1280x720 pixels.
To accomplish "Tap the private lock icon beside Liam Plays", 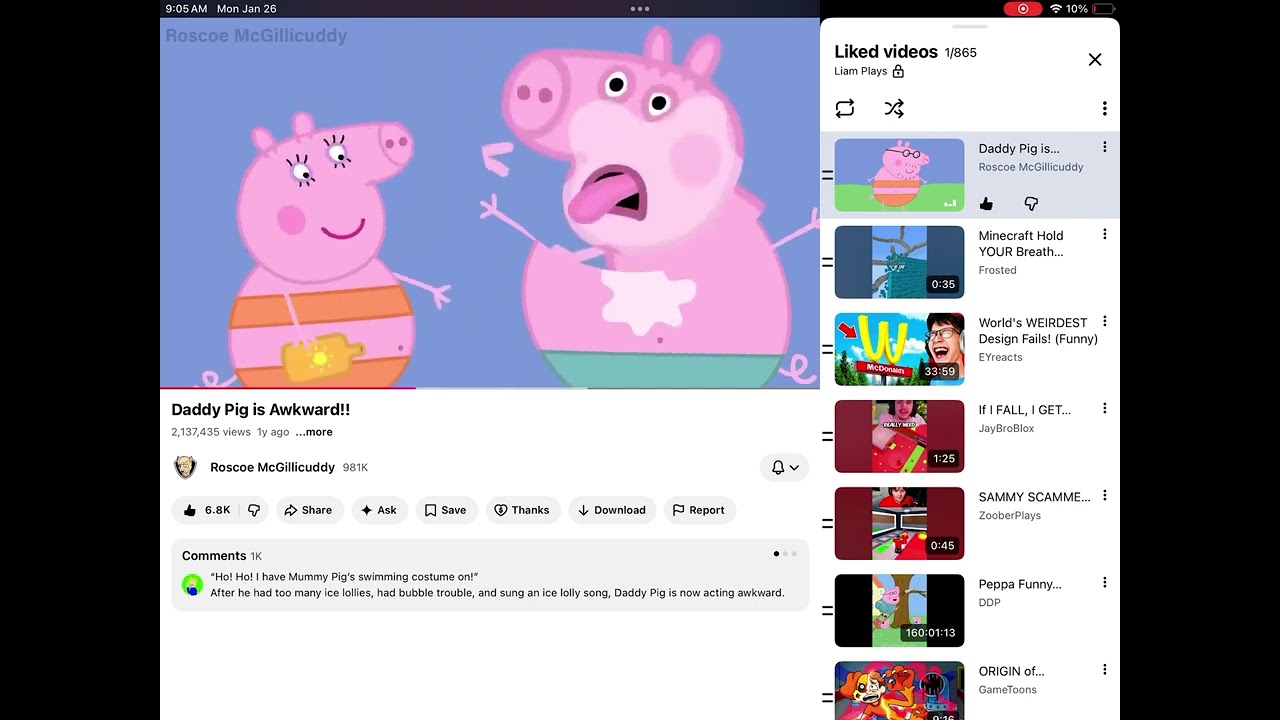I will 898,71.
